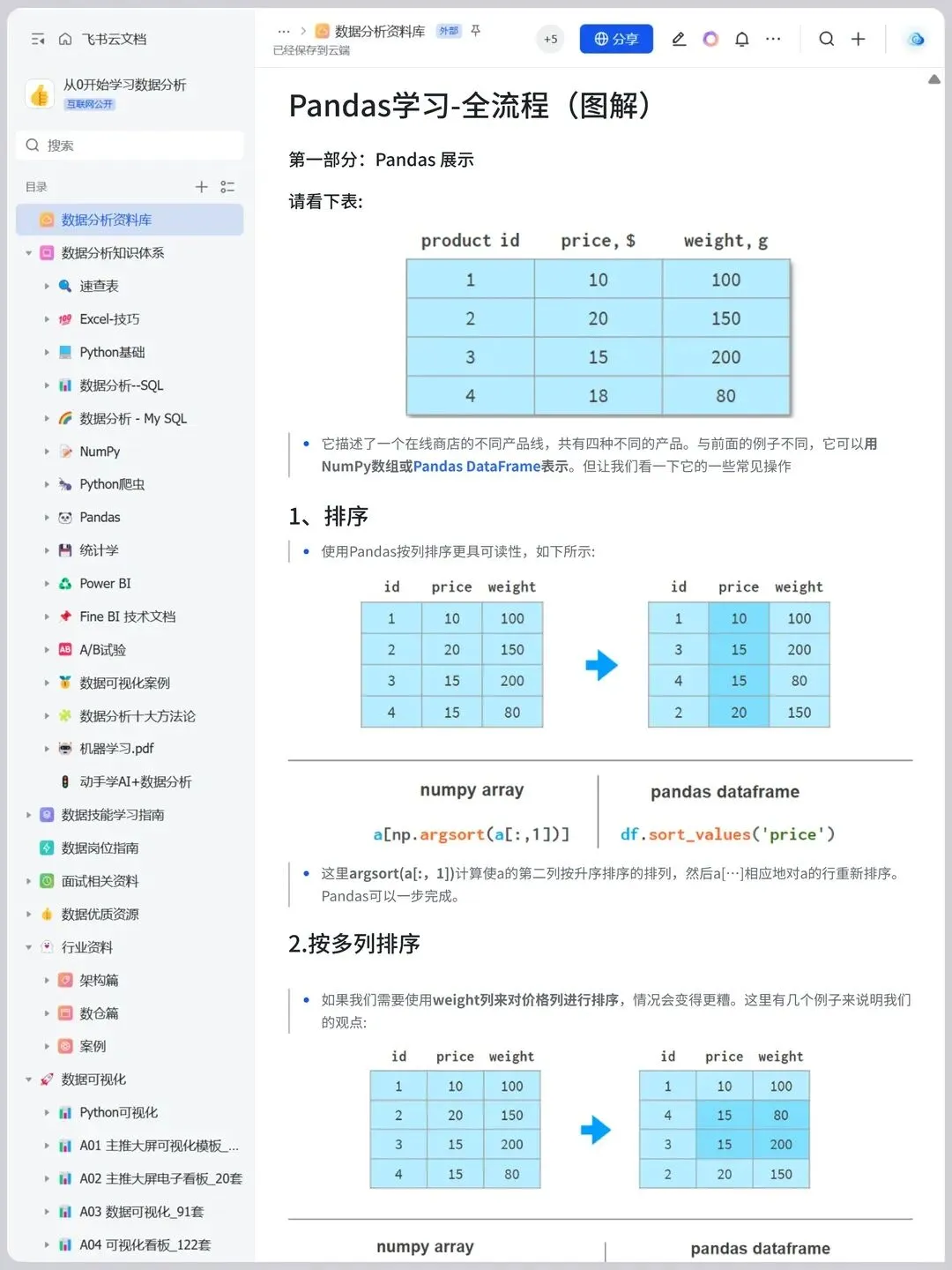The width and height of the screenshot is (952, 1270).
Task: Expand the Excel-技巧 node arrow
Action: pos(47,319)
